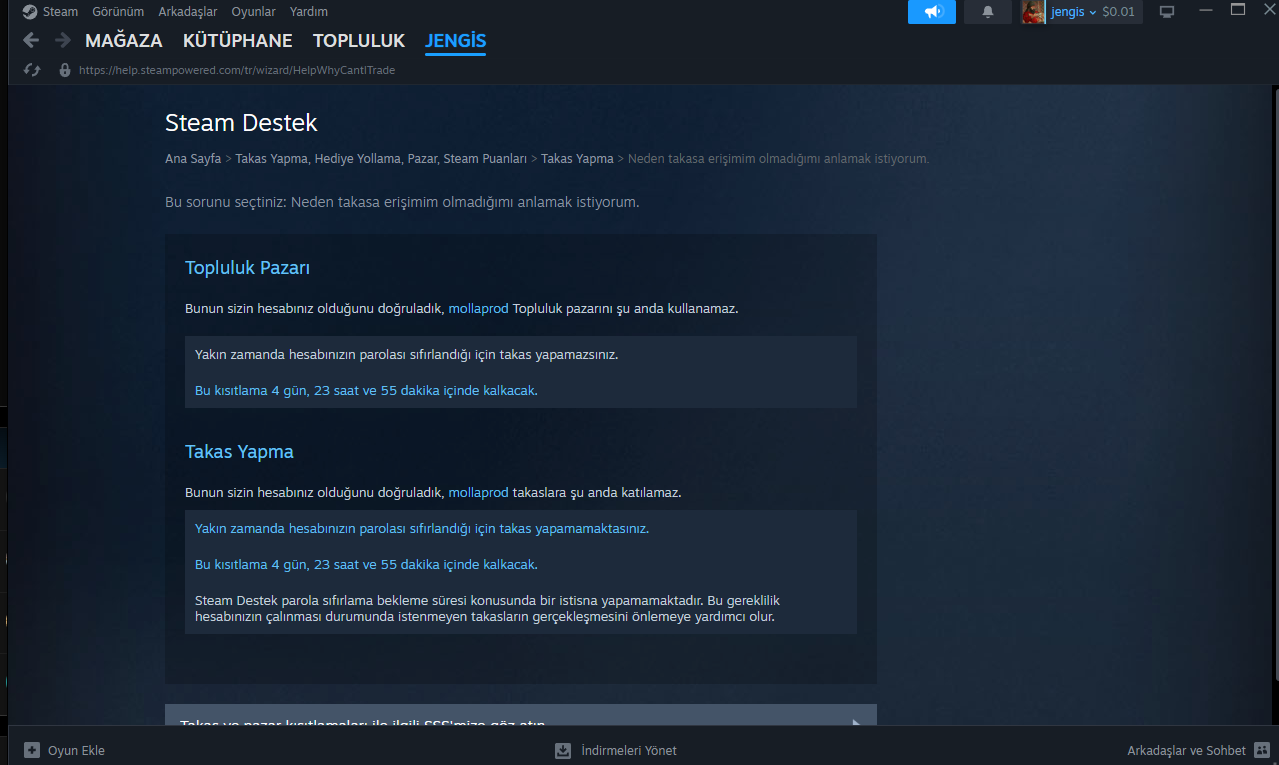Image resolution: width=1279 pixels, height=765 pixels.
Task: Click the Oyun Ekle button label
Action: pos(76,750)
